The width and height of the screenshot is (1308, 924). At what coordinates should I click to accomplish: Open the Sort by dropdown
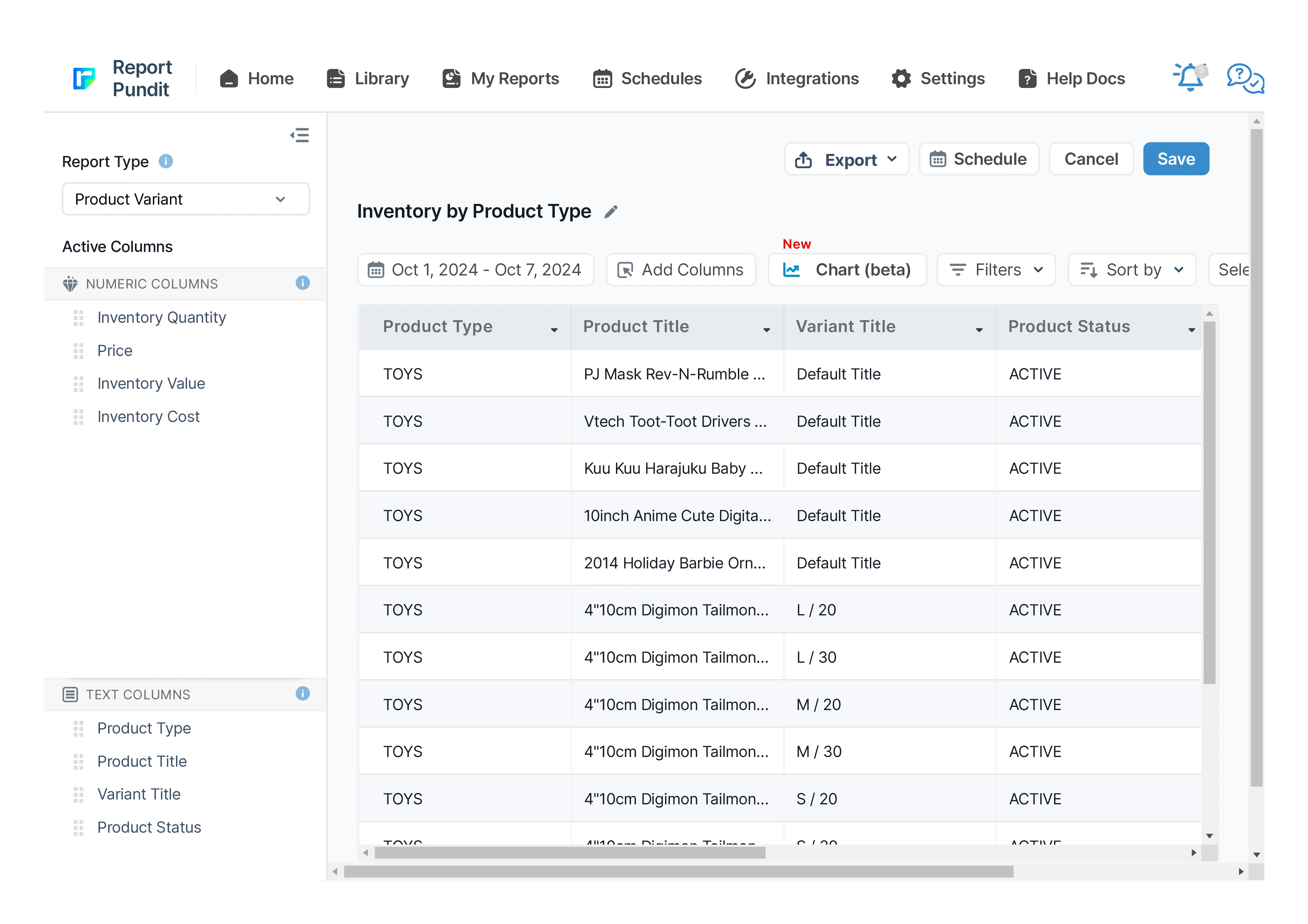[1131, 270]
